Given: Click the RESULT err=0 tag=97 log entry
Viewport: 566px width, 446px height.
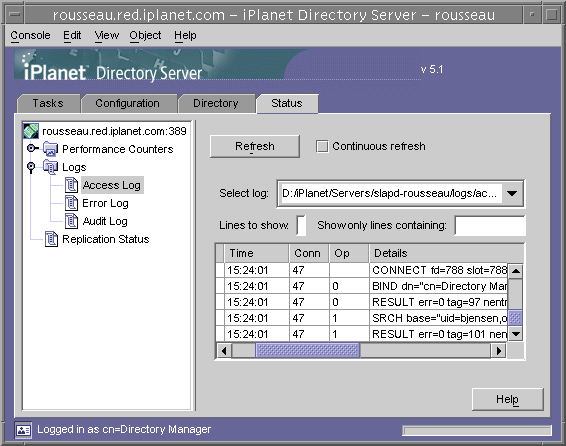Looking at the screenshot, I should pos(439,302).
